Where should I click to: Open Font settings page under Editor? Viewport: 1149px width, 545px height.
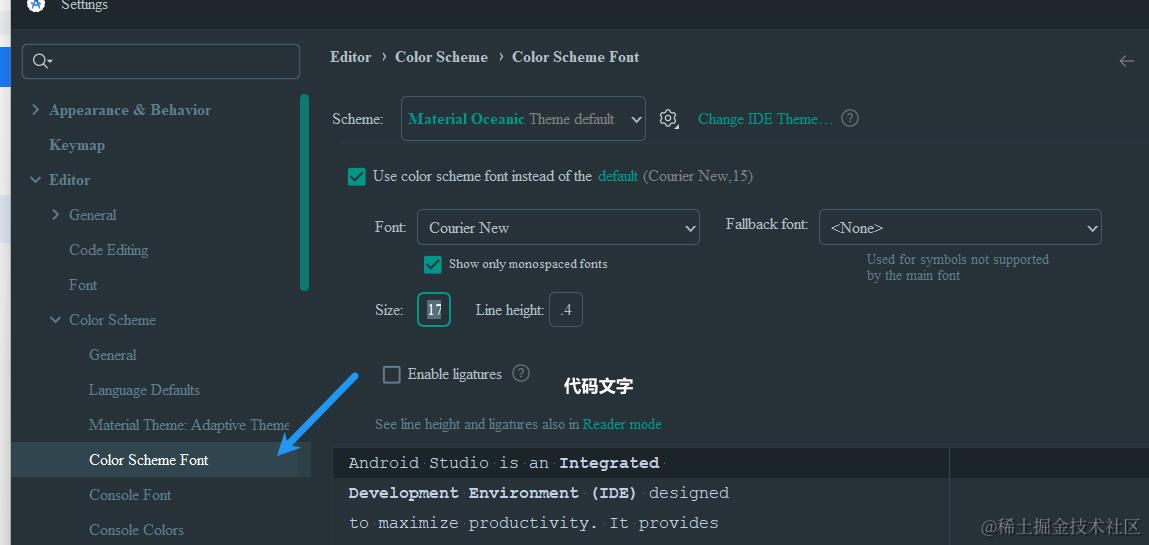(83, 285)
